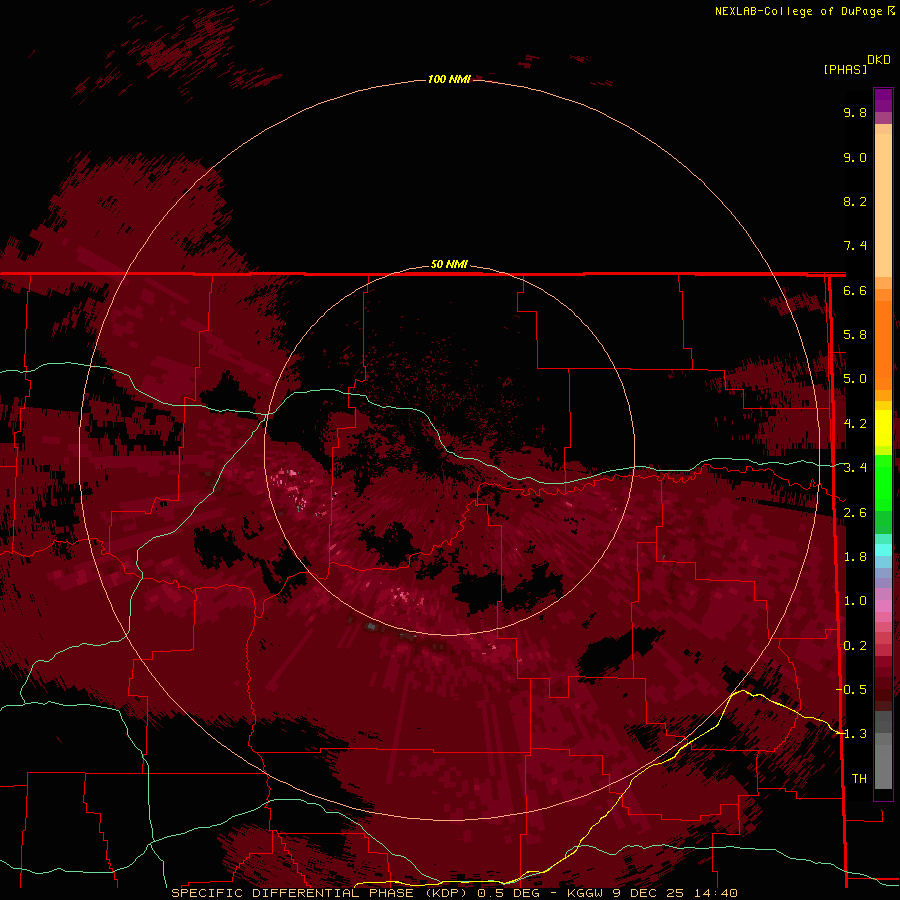Click the 1.0 value on color scale
Screen dimensions: 900x900
coord(855,601)
